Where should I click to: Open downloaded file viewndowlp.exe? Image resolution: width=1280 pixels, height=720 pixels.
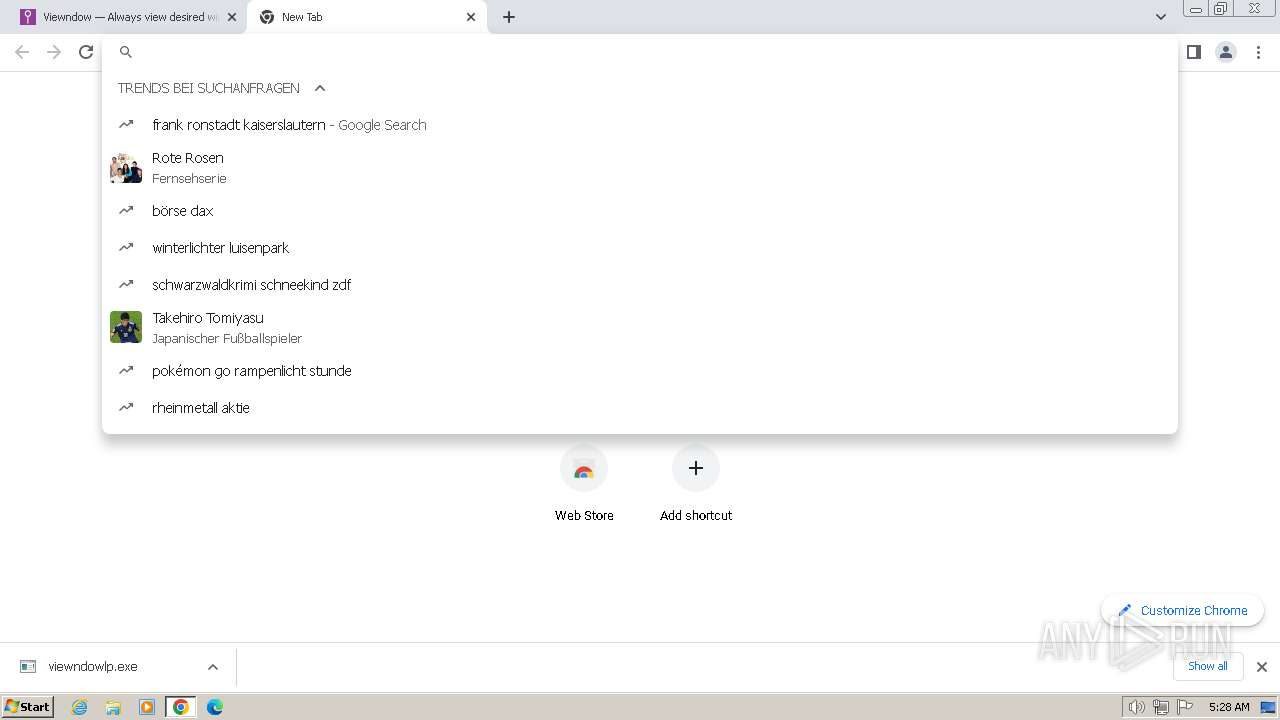pyautogui.click(x=93, y=667)
